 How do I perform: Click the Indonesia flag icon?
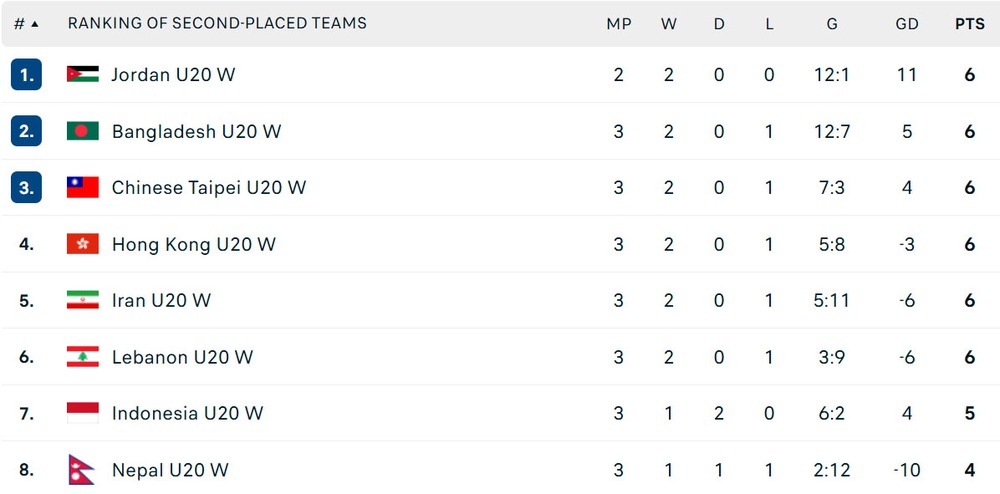point(83,413)
